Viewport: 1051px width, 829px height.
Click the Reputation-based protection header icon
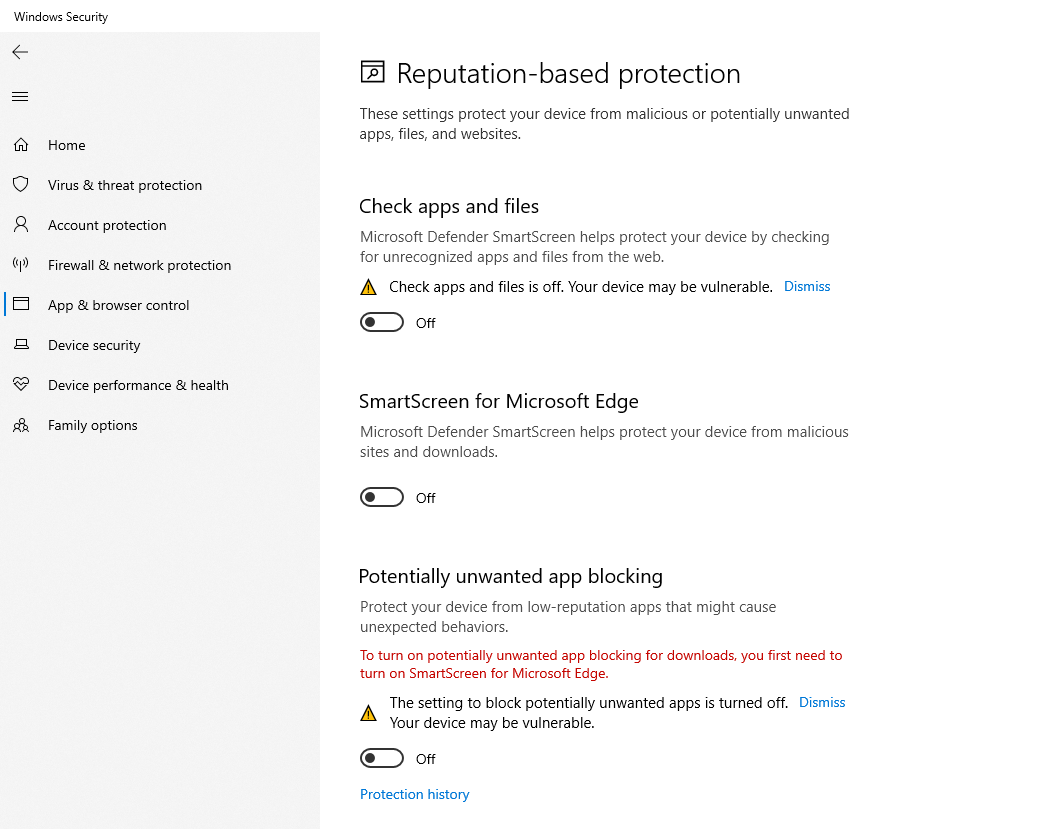coord(373,72)
